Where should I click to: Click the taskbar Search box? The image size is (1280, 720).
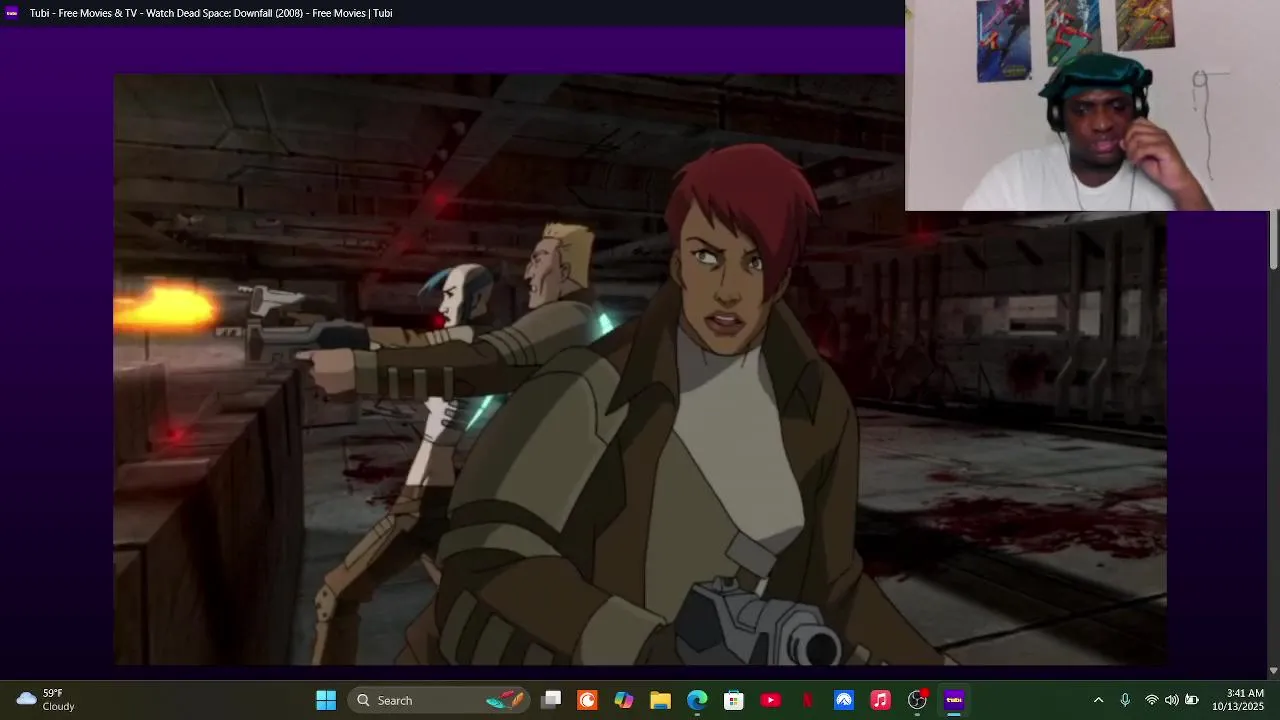click(x=439, y=700)
